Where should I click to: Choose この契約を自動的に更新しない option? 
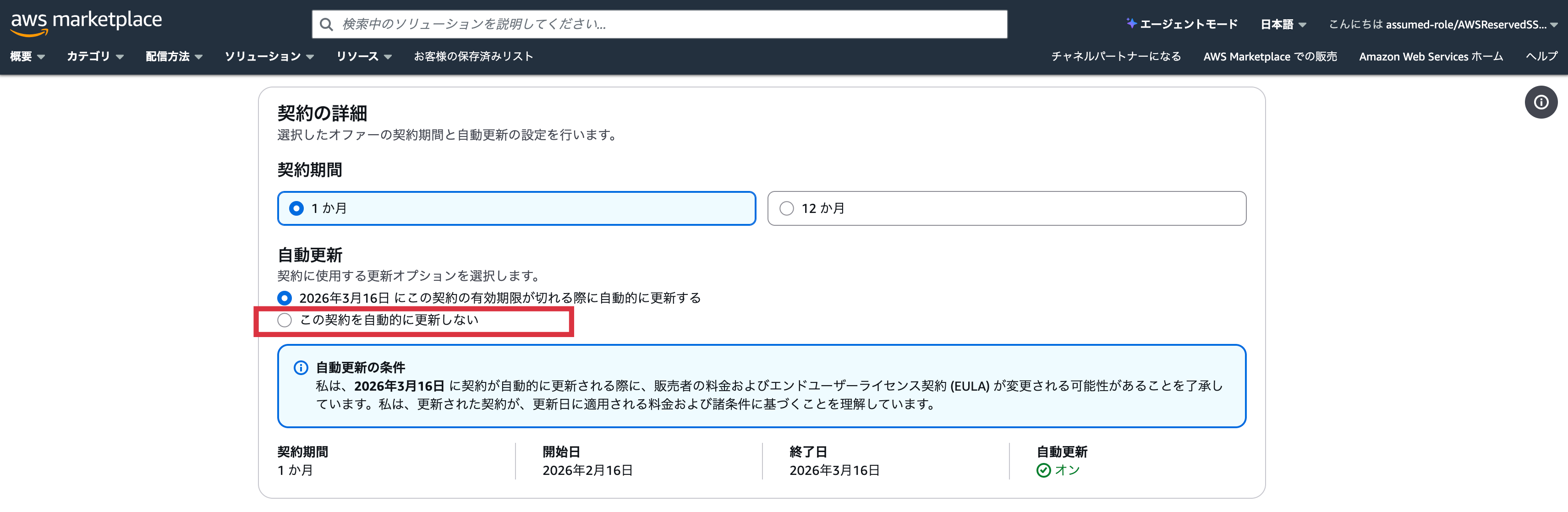click(x=284, y=321)
